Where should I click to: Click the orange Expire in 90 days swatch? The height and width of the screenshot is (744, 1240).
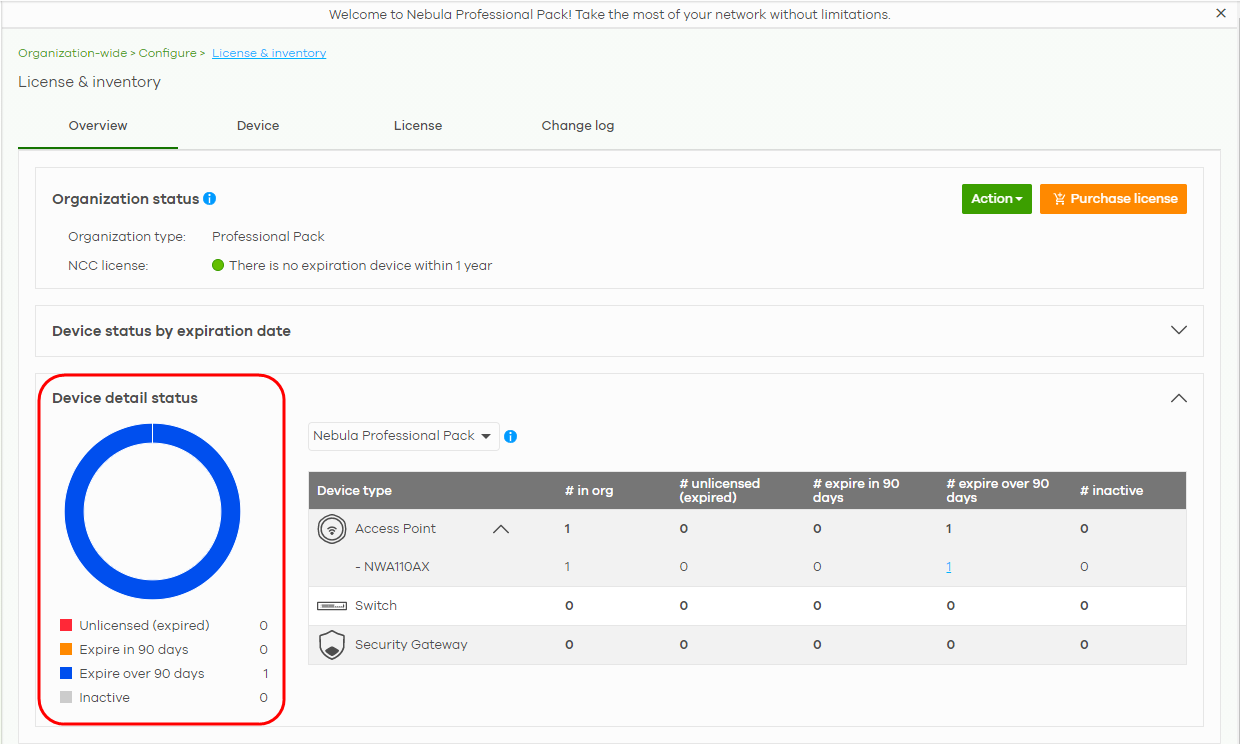coord(66,649)
